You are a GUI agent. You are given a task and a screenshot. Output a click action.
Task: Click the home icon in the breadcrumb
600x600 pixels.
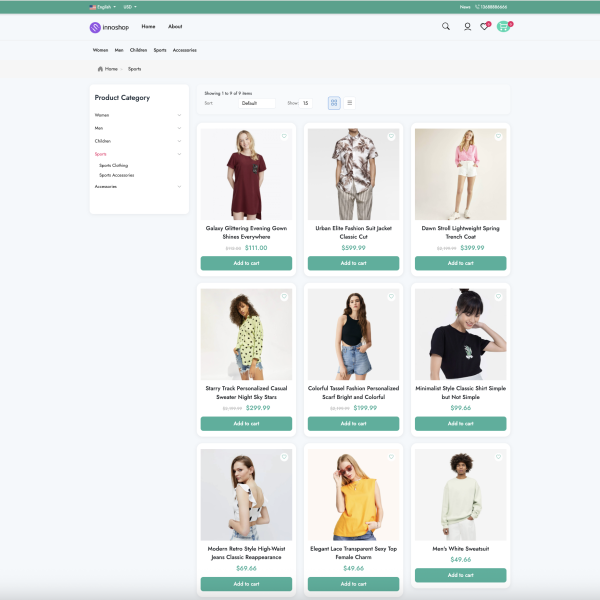pos(101,69)
